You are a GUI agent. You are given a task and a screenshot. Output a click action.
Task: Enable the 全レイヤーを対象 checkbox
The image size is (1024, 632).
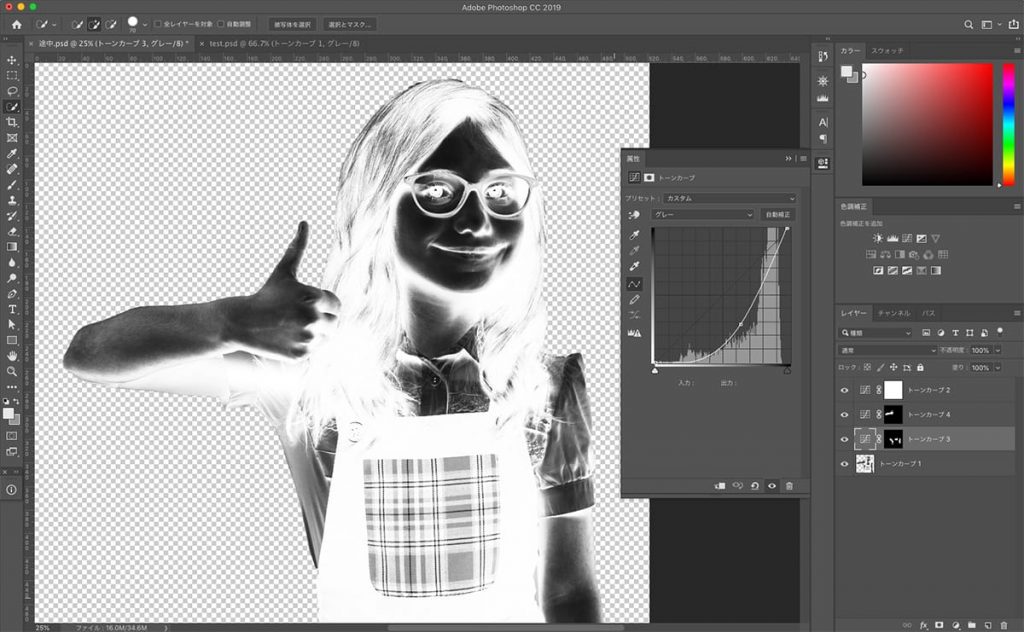[158, 24]
